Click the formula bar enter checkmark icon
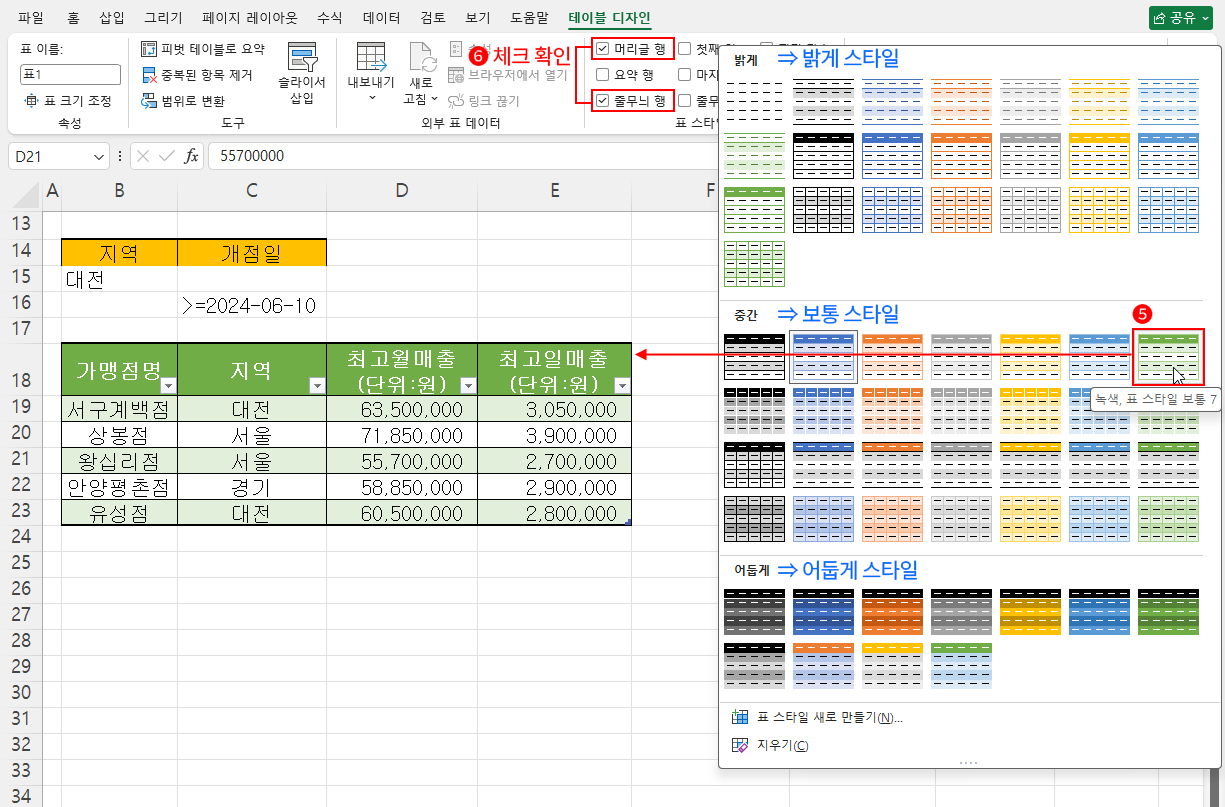Screen dimensions: 1225x807 click(166, 156)
